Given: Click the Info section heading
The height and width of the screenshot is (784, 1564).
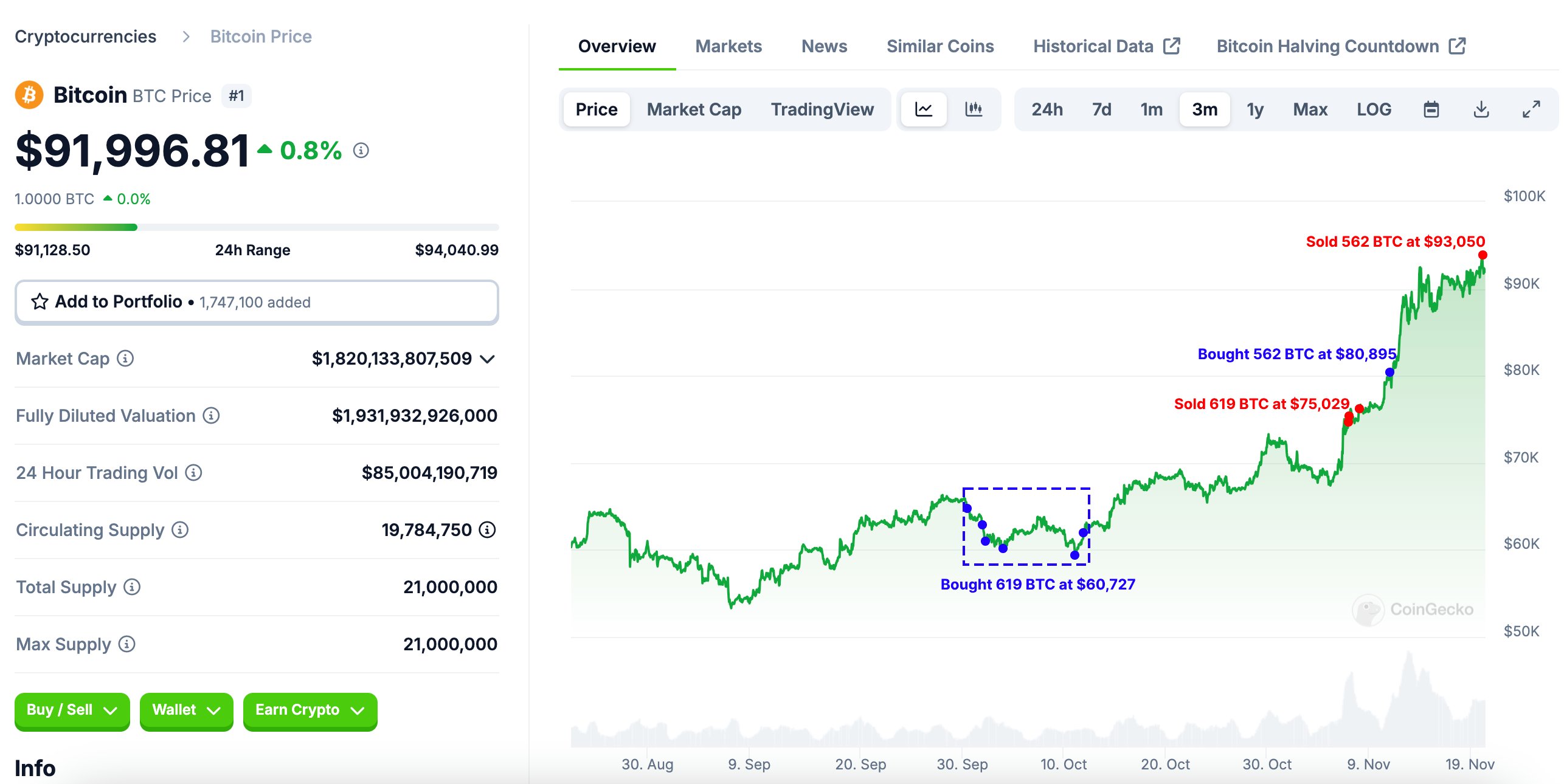Looking at the screenshot, I should click(x=35, y=768).
